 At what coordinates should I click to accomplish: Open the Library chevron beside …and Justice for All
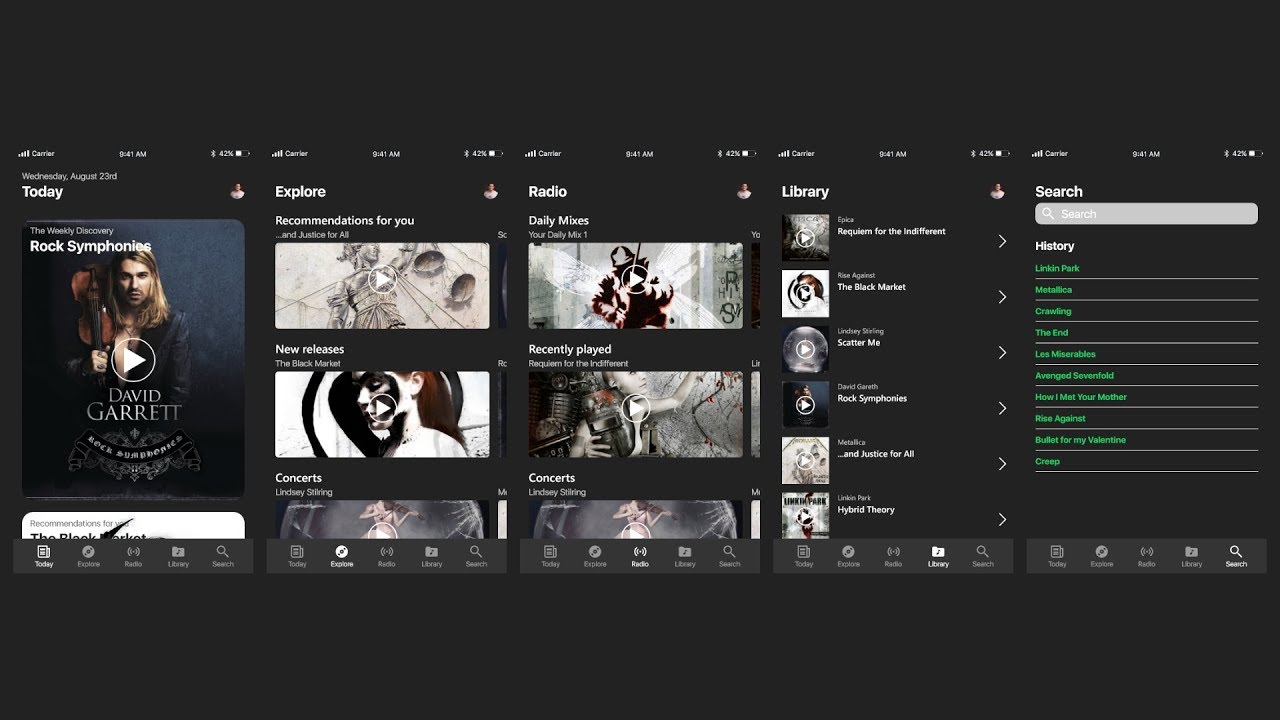point(1002,464)
